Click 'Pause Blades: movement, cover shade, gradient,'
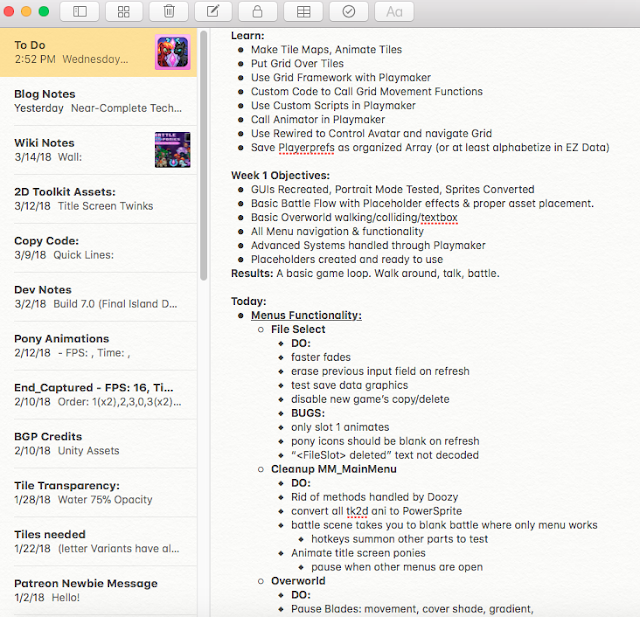 coord(412,609)
